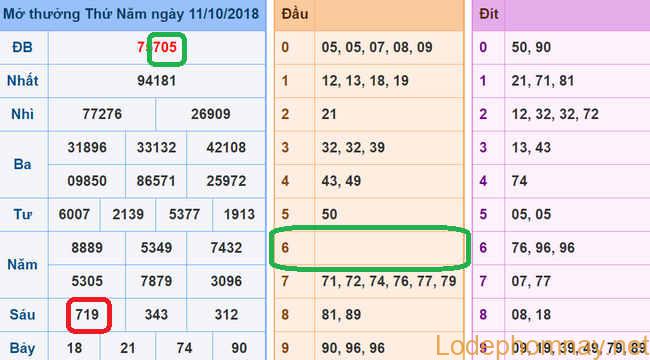Viewport: 650px width, 360px height.
Task: Pick Năm prize number 5349
Action: (156, 248)
